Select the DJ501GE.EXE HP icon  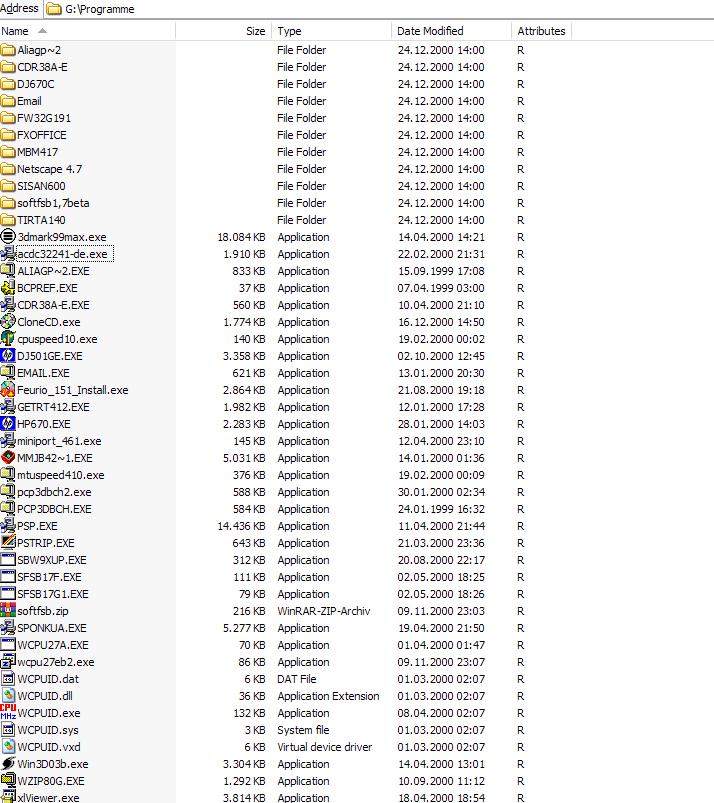point(8,355)
